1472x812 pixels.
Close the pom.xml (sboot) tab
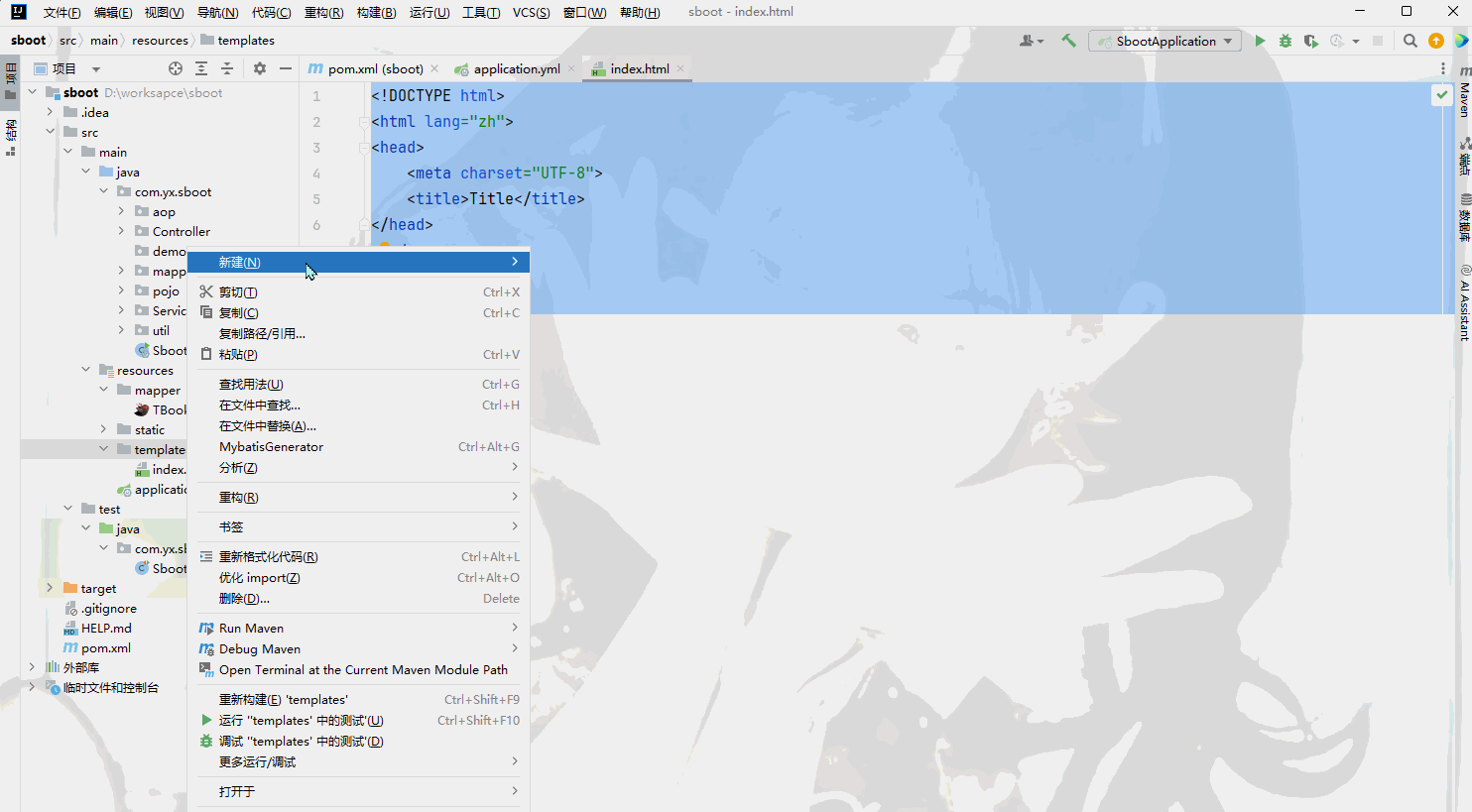point(434,68)
